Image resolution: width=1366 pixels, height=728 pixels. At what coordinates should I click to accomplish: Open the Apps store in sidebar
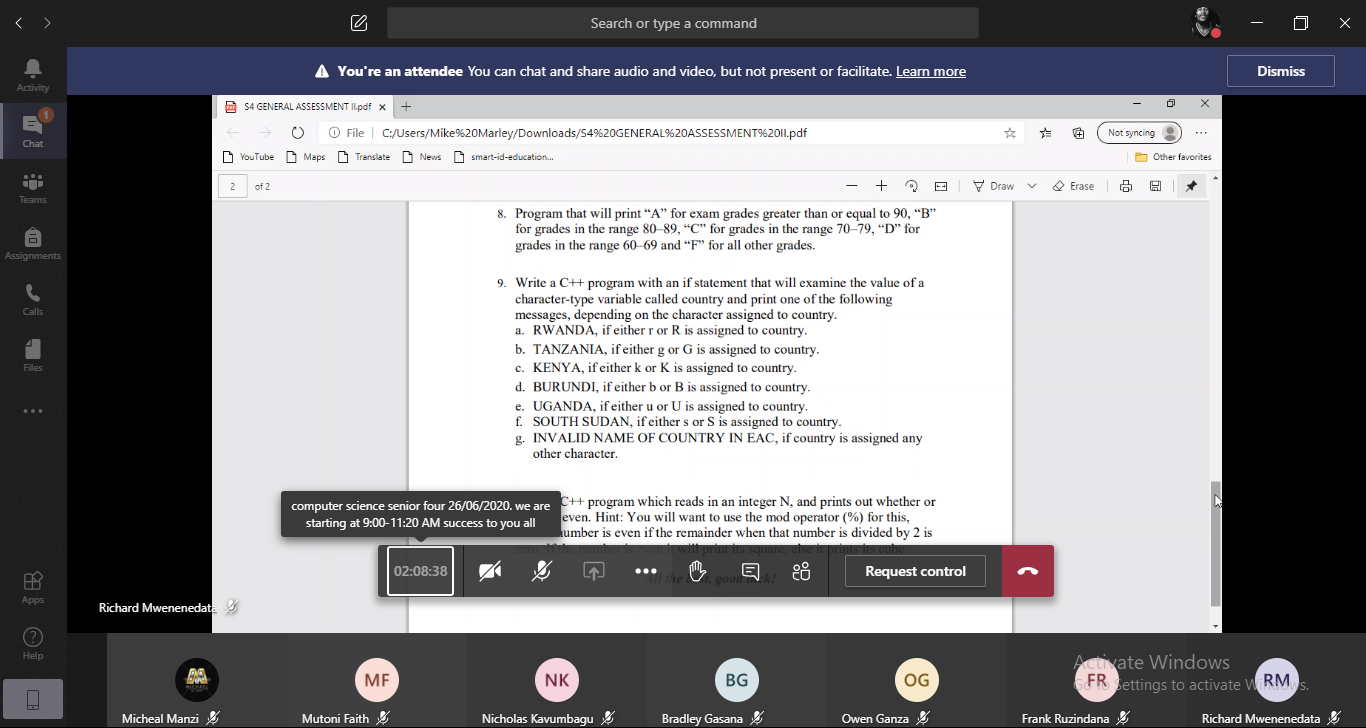click(x=33, y=587)
